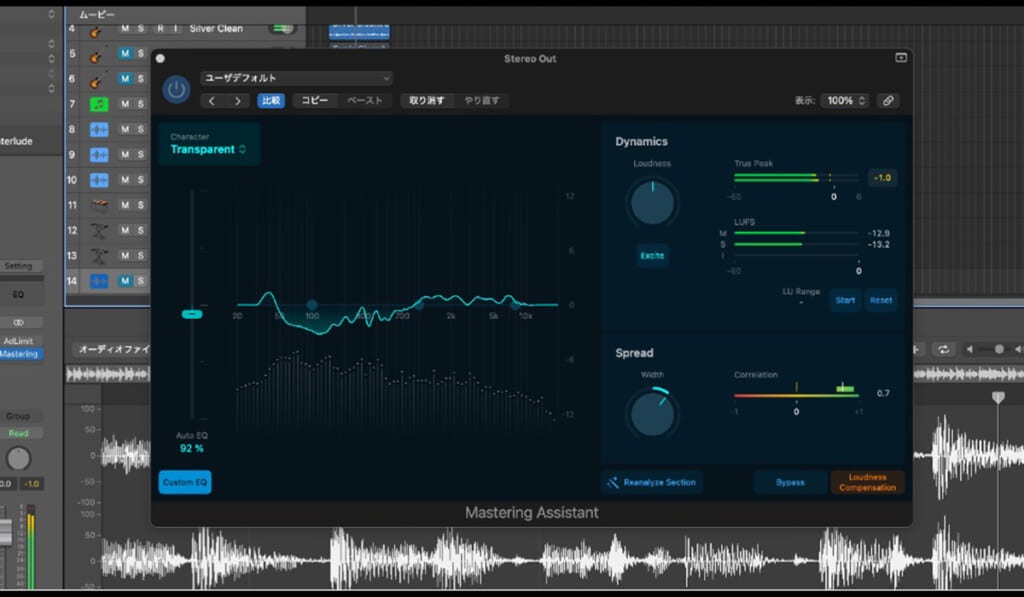This screenshot has width=1024, height=597.
Task: Unmute track 6
Action: coord(125,78)
